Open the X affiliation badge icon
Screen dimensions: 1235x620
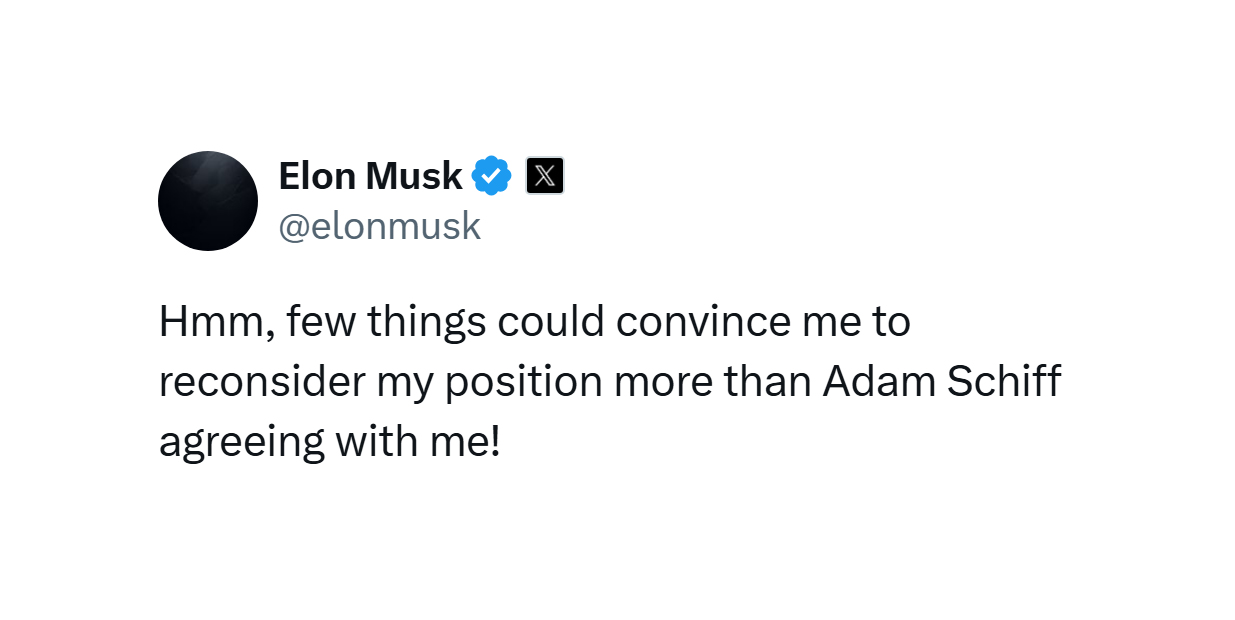coord(545,176)
